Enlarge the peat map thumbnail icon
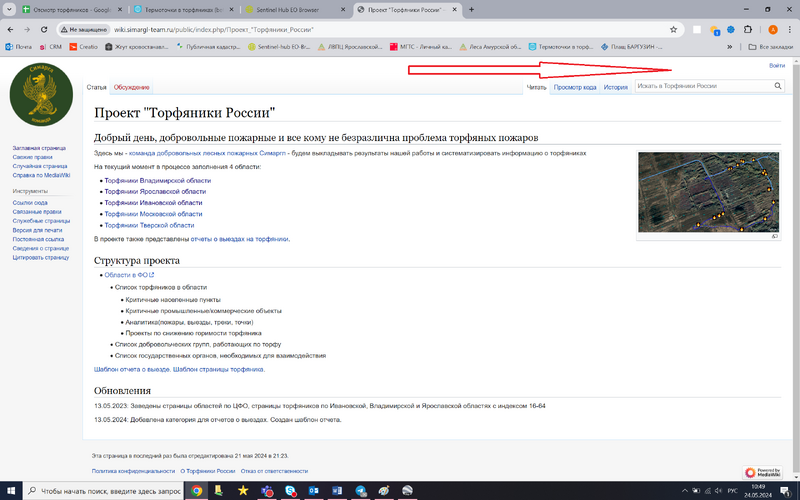The width and height of the screenshot is (800, 500). point(774,236)
